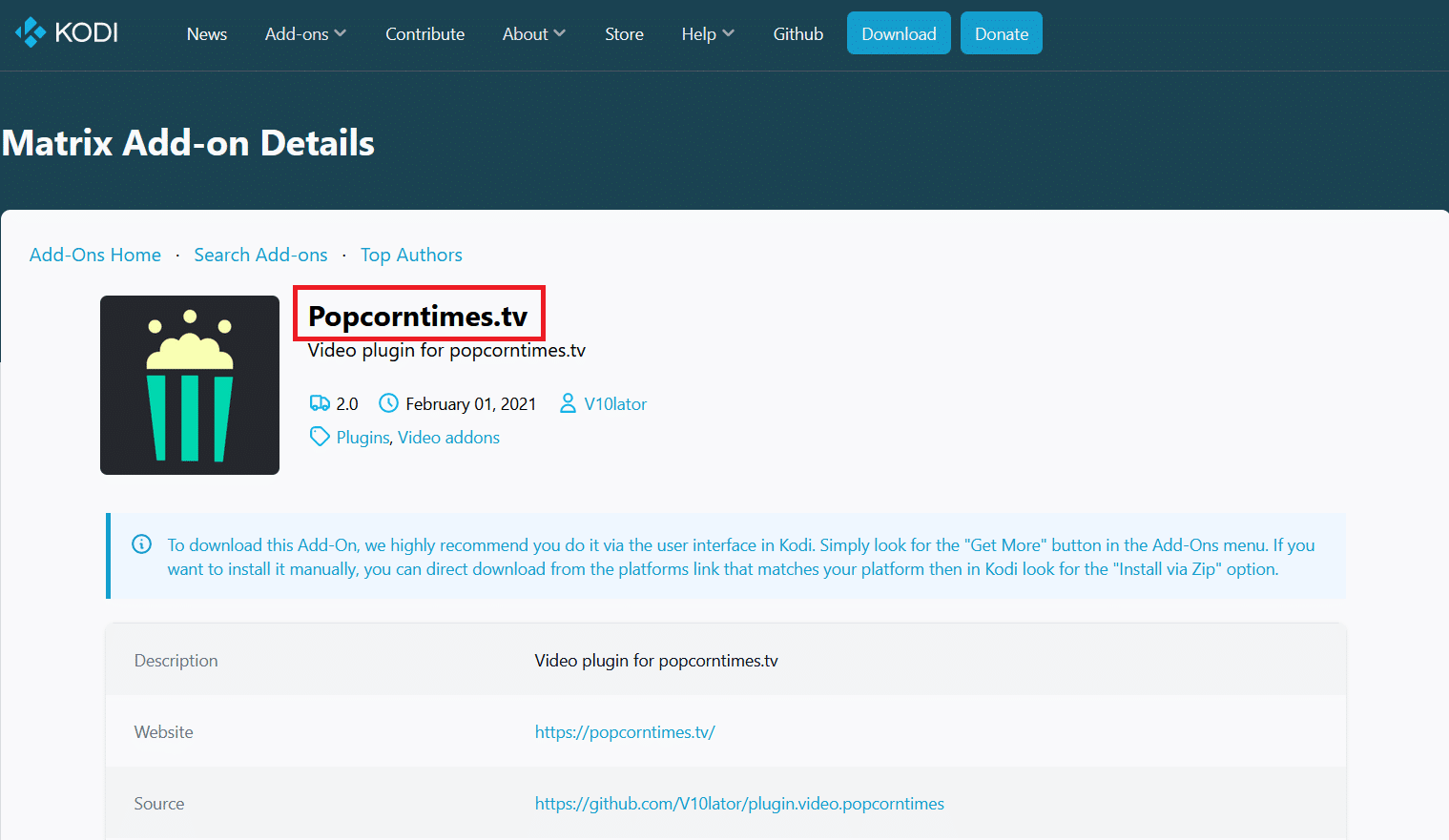Screen dimensions: 1449x840
Task: Click the subtitle under the add-on title
Action: (446, 351)
